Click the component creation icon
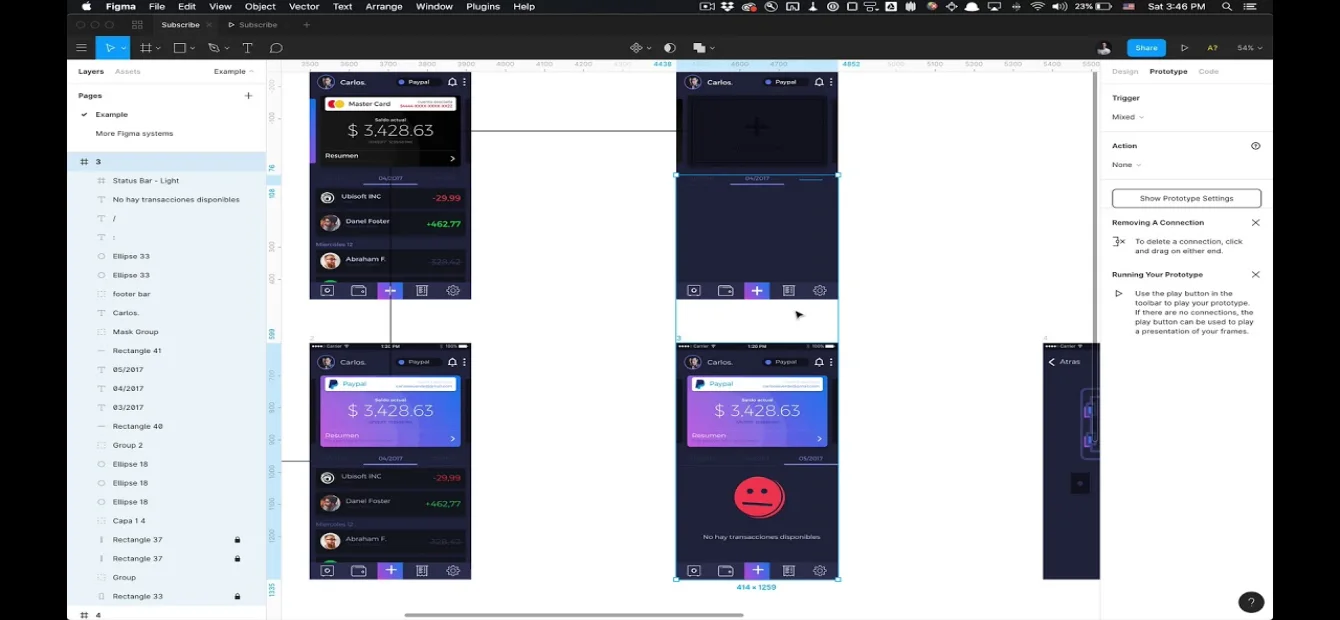The height and width of the screenshot is (620, 1340). tap(636, 48)
